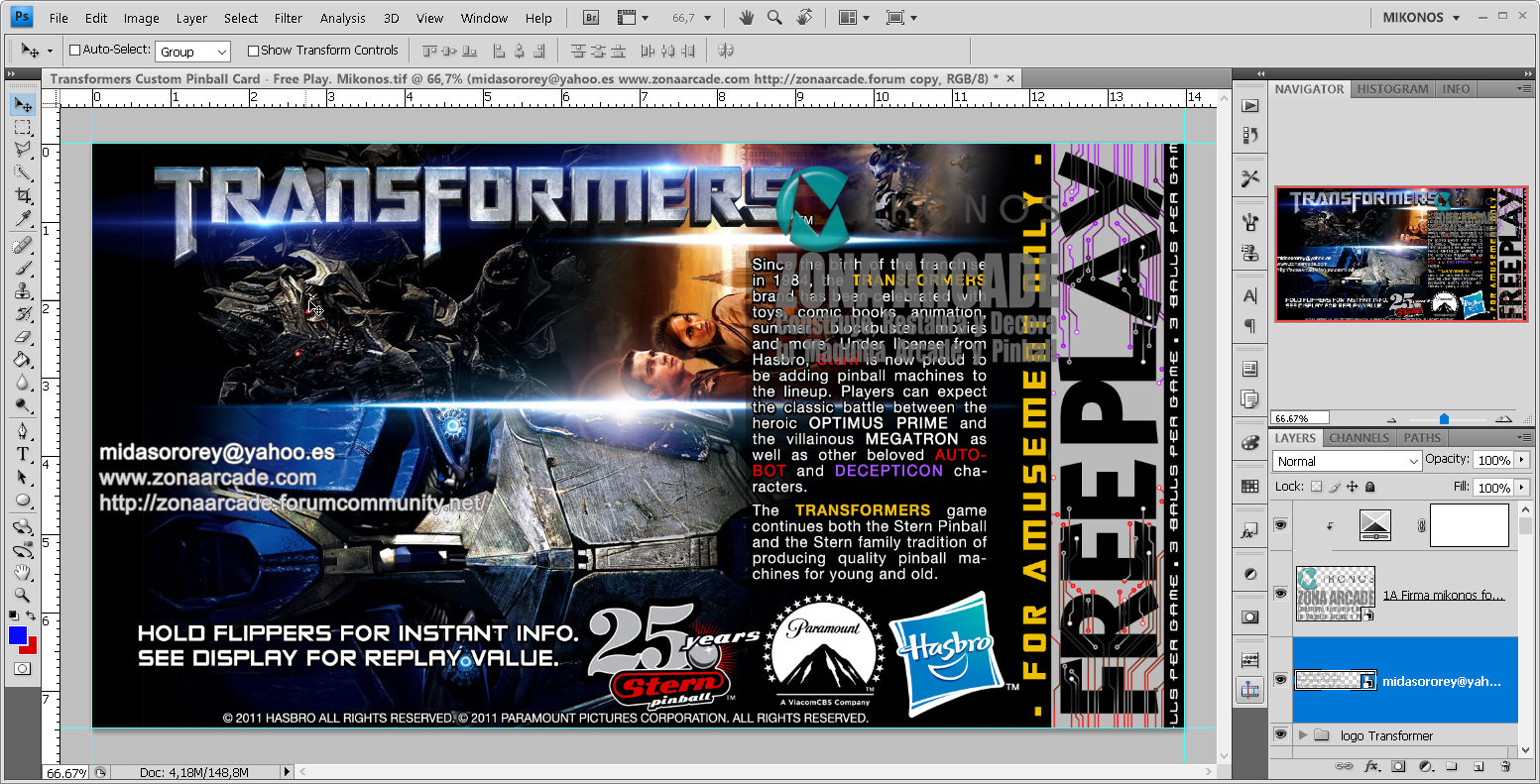Hide the logo Transformer group

1280,735
